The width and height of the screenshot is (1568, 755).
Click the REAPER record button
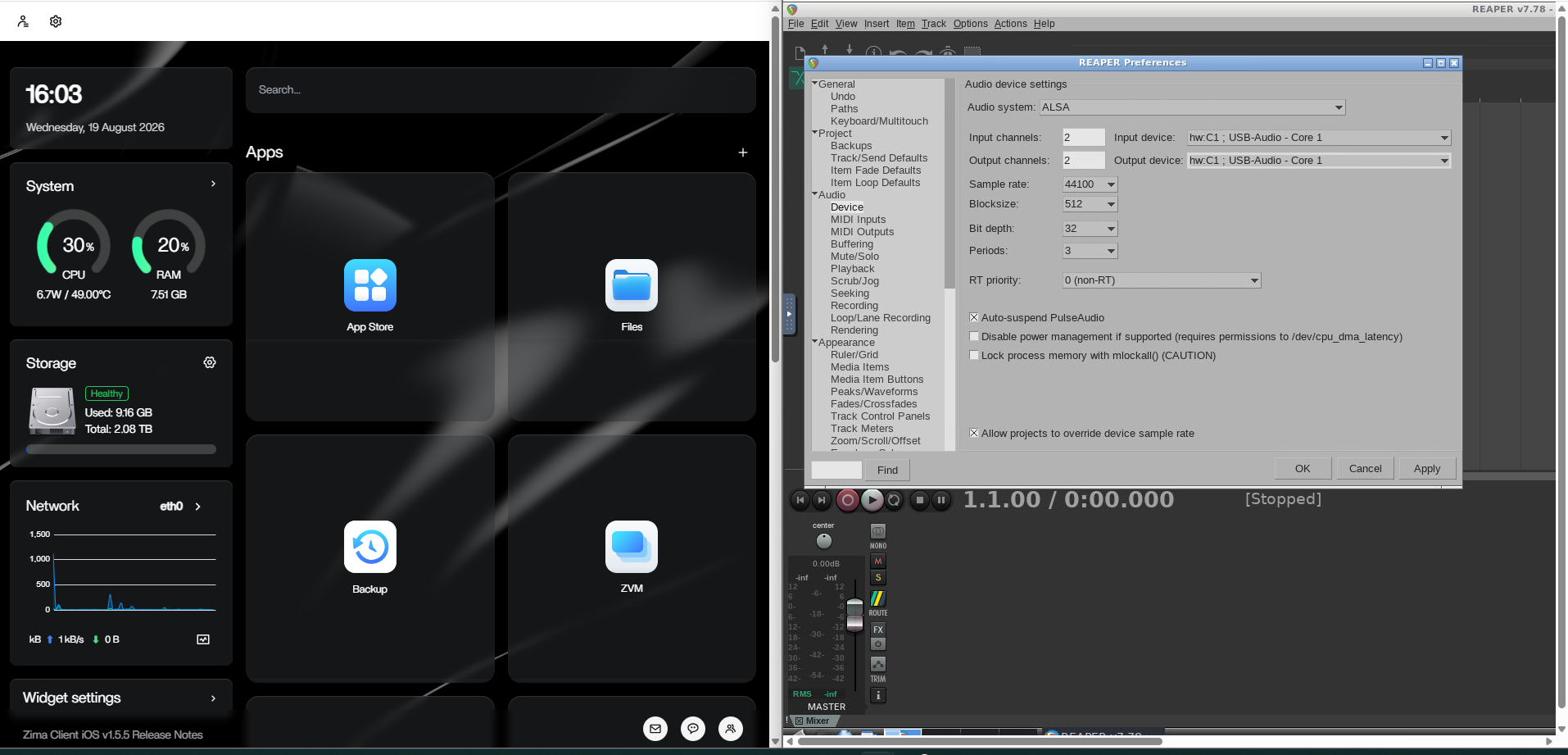pos(848,499)
